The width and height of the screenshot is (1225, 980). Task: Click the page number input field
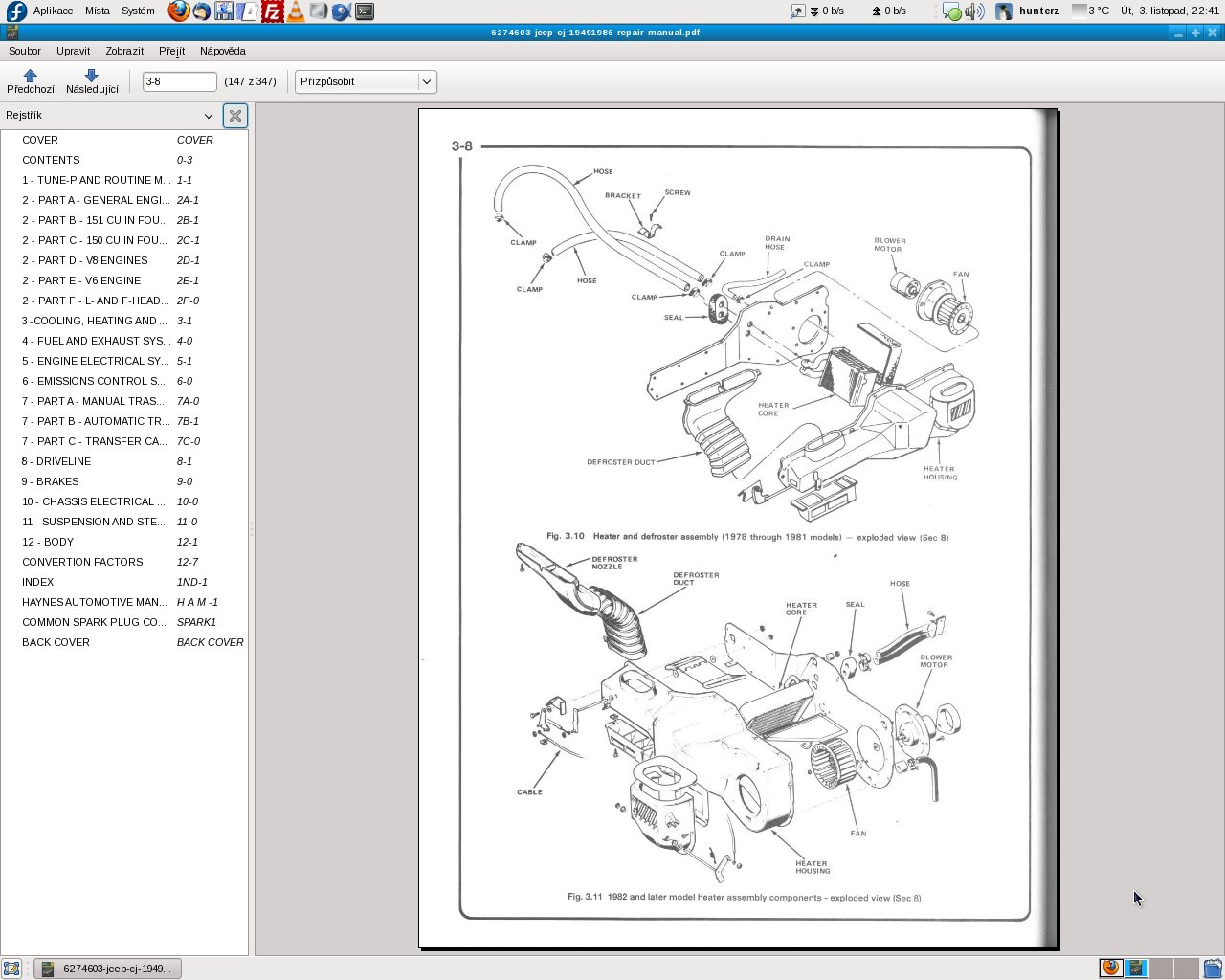[179, 82]
